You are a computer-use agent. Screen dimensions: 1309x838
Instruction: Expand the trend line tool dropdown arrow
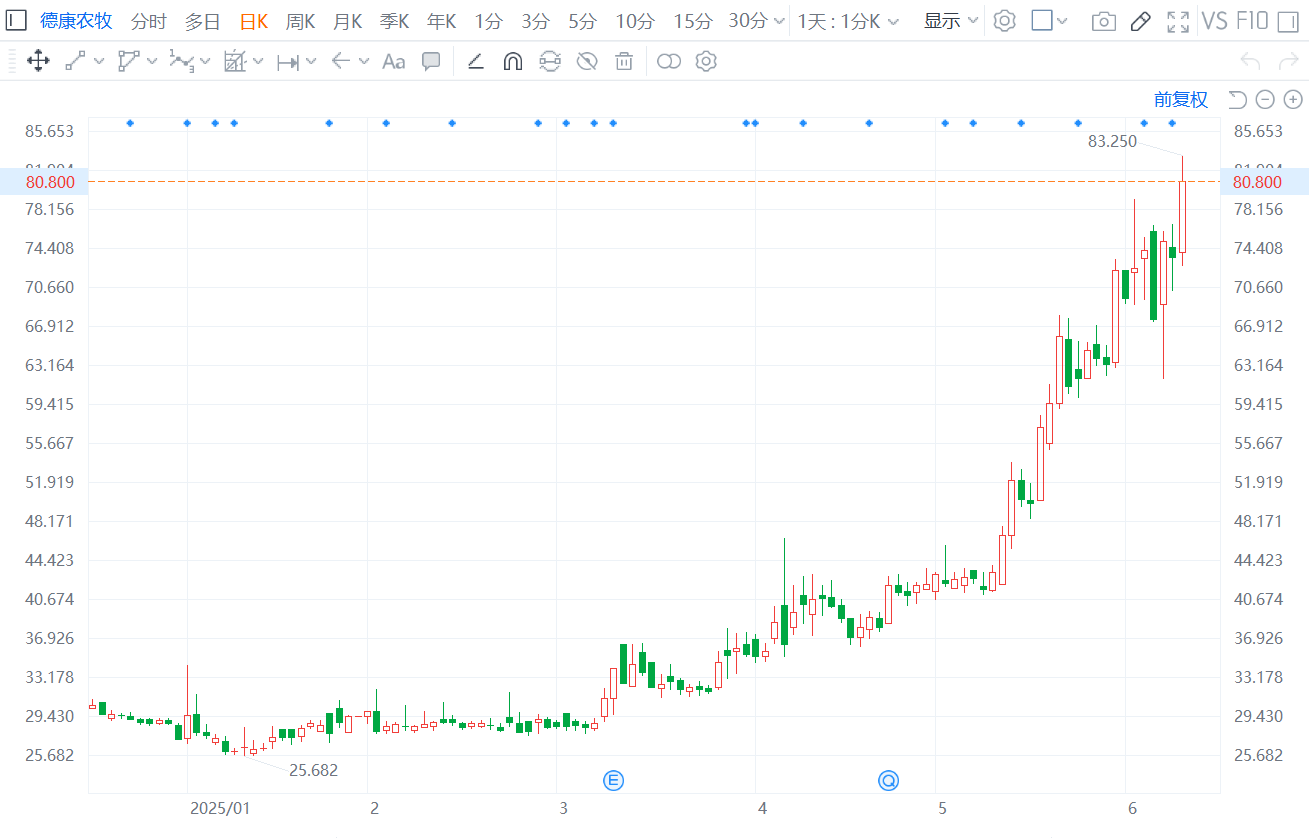(x=99, y=62)
